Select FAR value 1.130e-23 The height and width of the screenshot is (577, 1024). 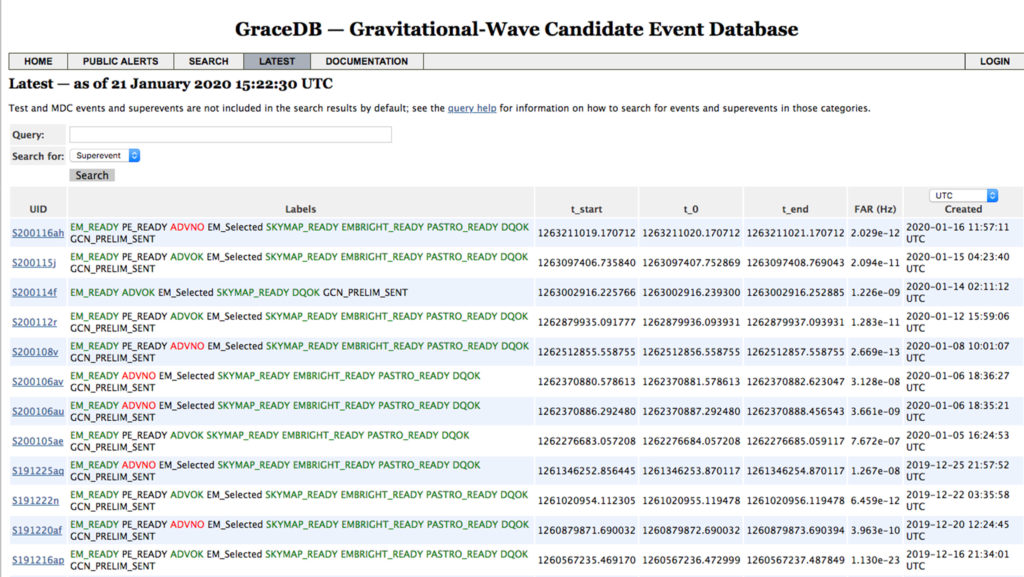pos(875,560)
